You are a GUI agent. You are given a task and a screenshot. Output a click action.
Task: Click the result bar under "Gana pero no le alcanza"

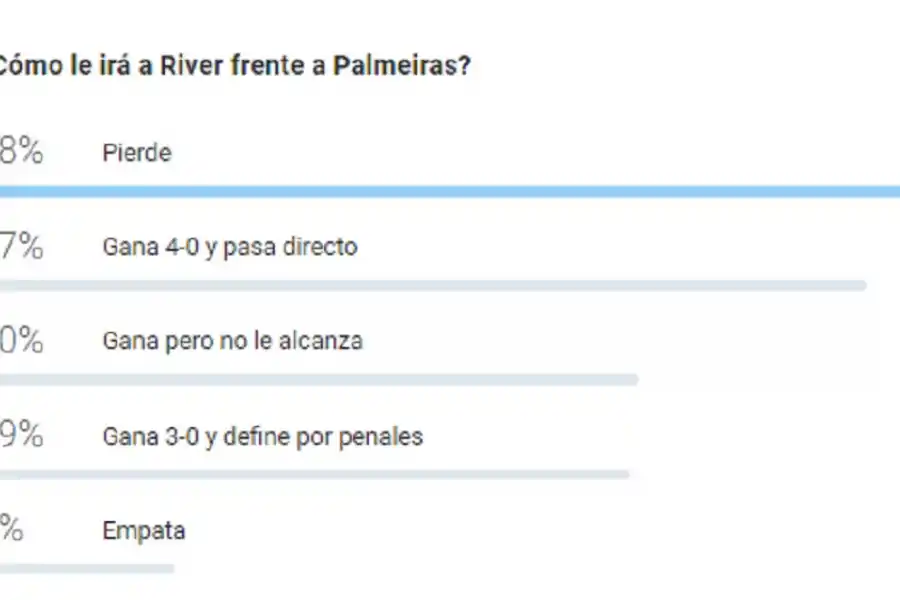[x=320, y=377]
